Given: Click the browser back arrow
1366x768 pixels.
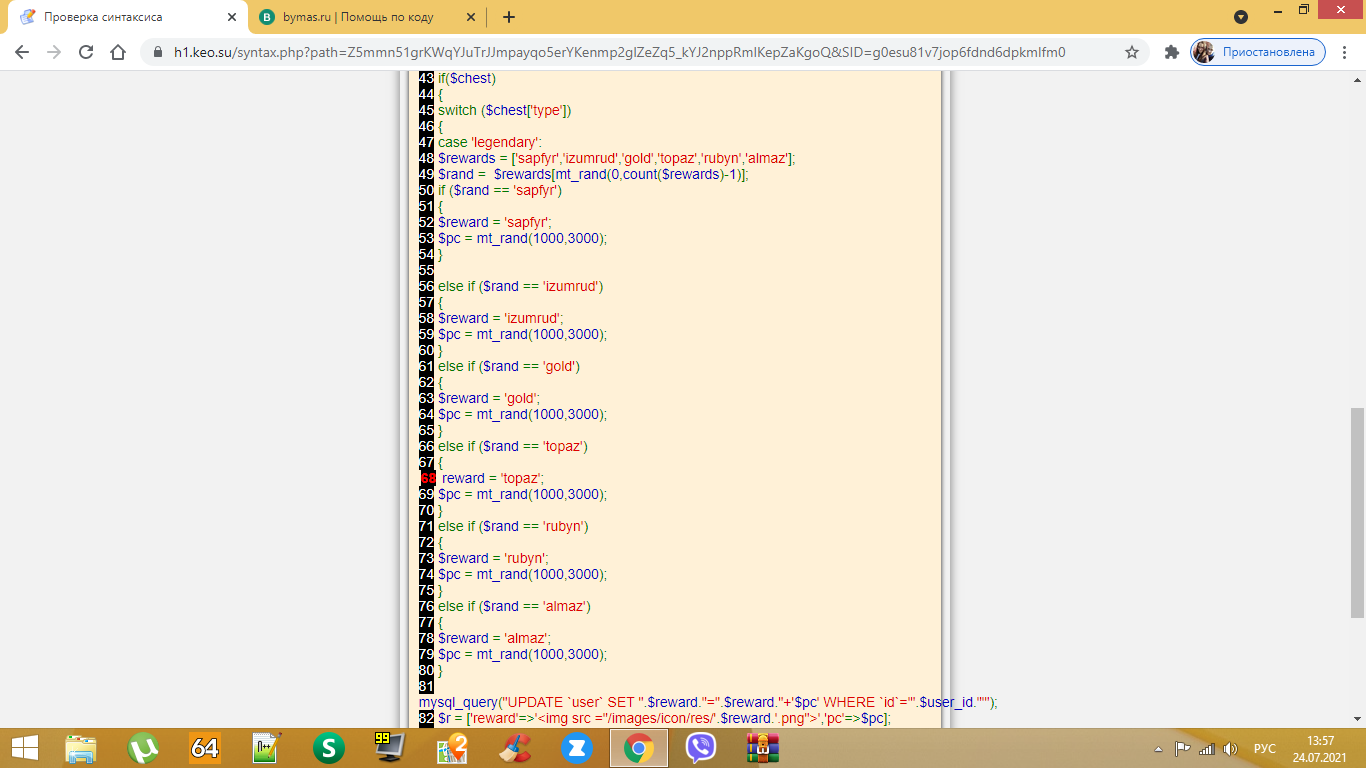Looking at the screenshot, I should pyautogui.click(x=22, y=52).
